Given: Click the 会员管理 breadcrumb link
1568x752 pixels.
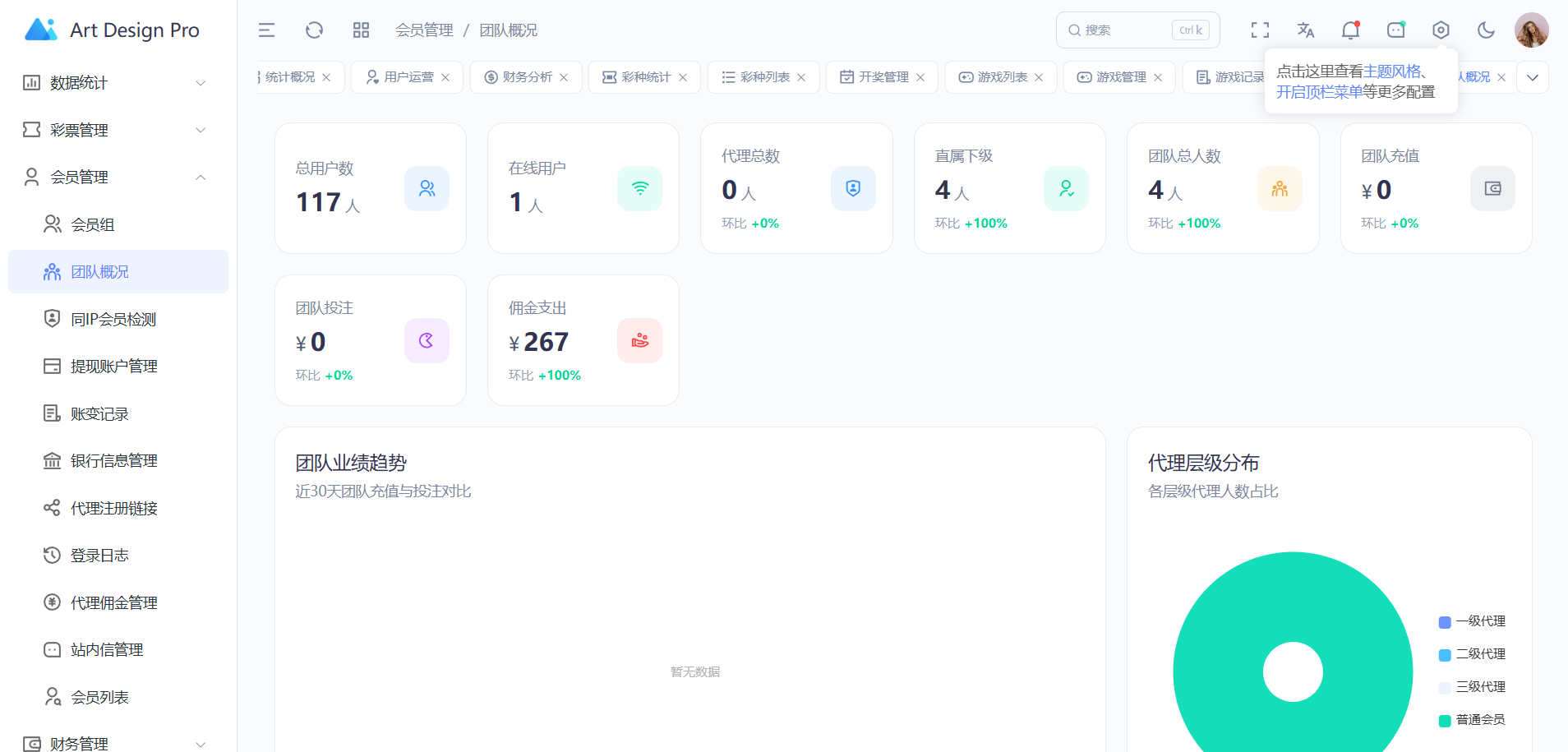Looking at the screenshot, I should click(x=424, y=30).
